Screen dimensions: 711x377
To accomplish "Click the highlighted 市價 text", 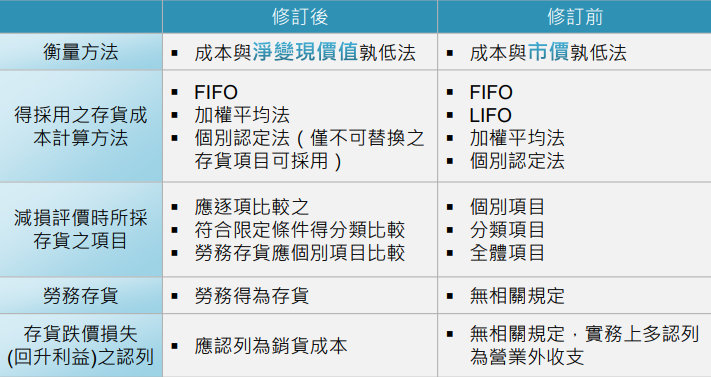I will (549, 52).
